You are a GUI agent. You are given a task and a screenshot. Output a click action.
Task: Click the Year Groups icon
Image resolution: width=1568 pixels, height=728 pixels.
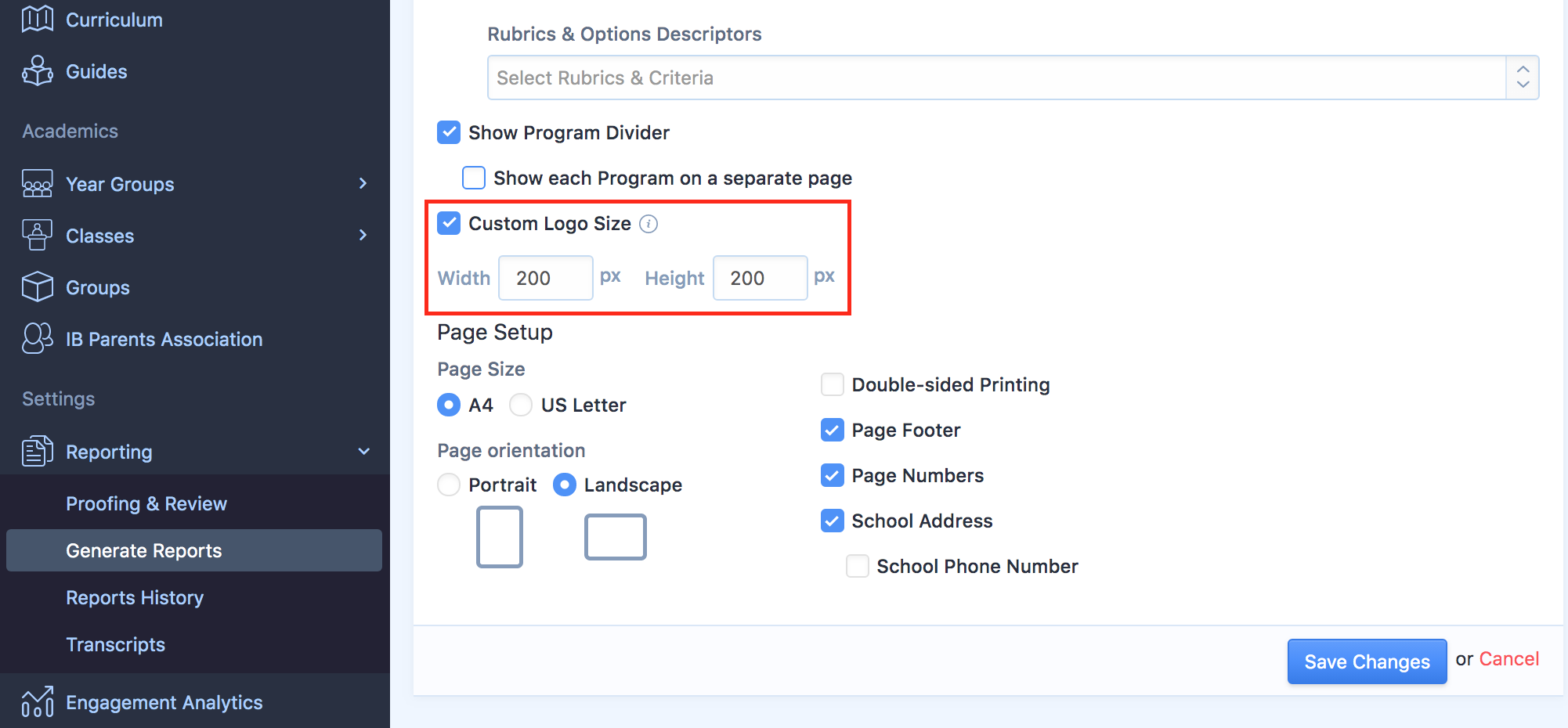pos(37,184)
